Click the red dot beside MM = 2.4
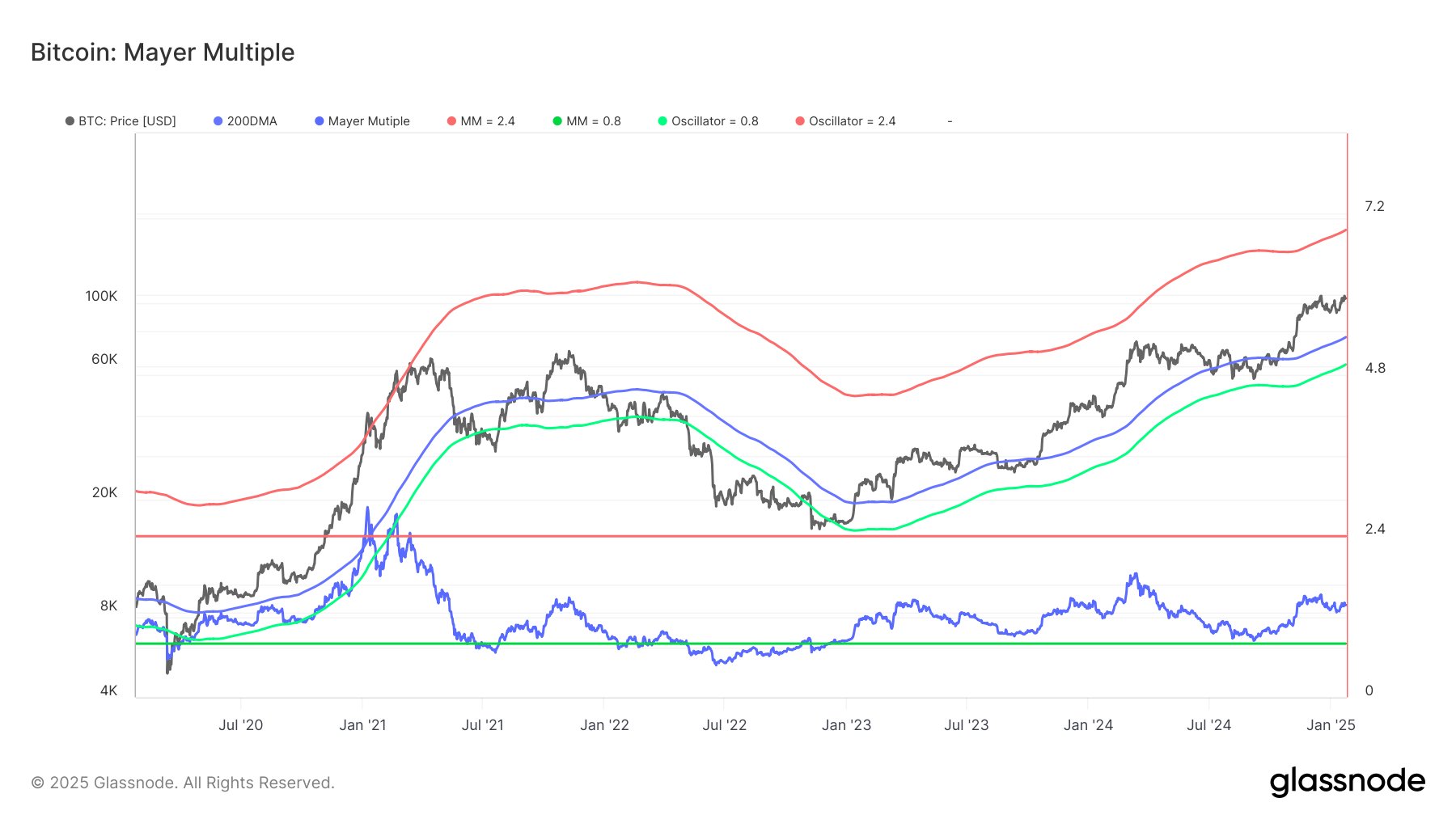1456x819 pixels. point(451,121)
